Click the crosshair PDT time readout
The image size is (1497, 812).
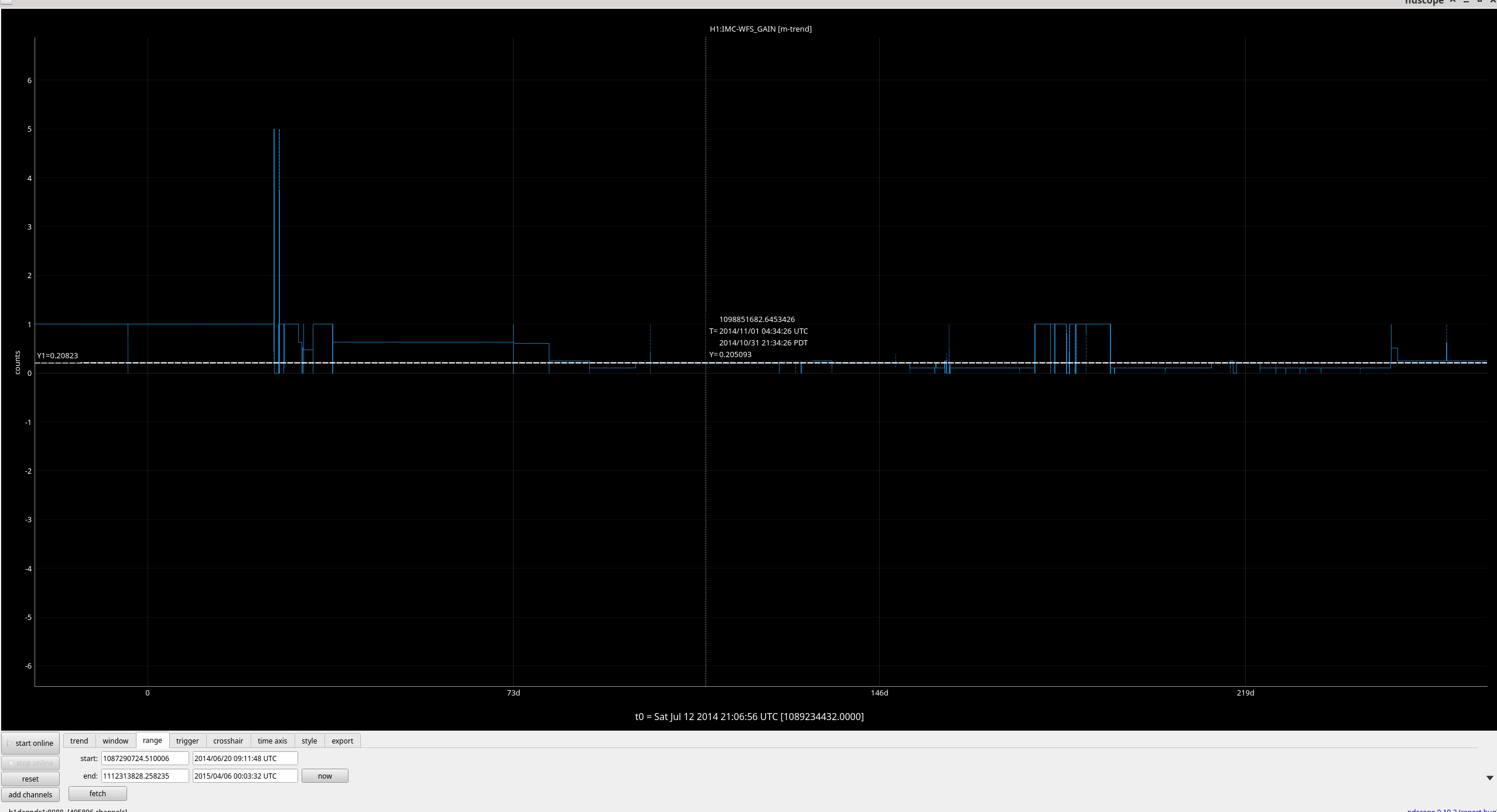pyautogui.click(x=763, y=342)
